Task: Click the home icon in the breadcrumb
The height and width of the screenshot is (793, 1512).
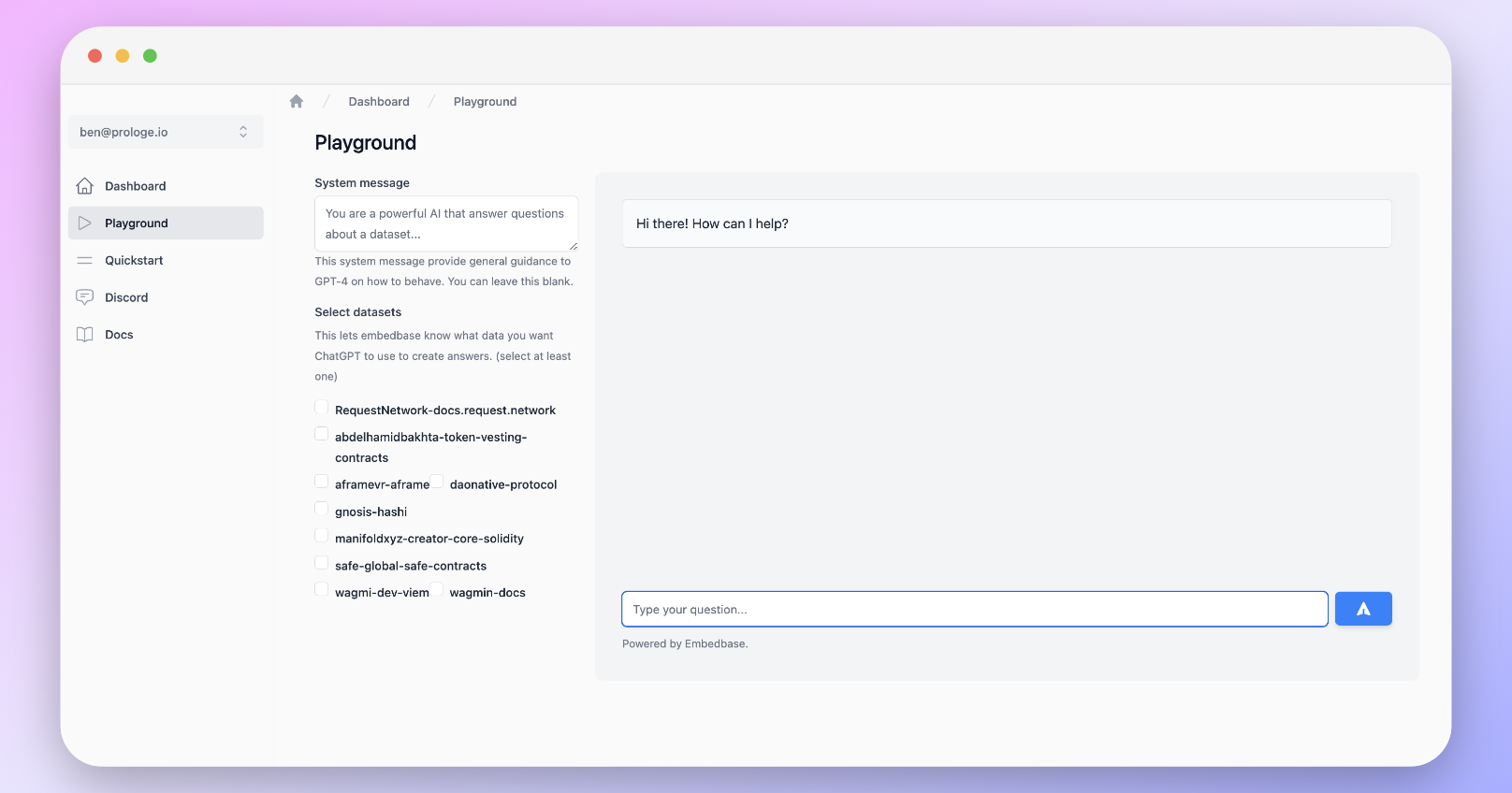Action: (297, 102)
